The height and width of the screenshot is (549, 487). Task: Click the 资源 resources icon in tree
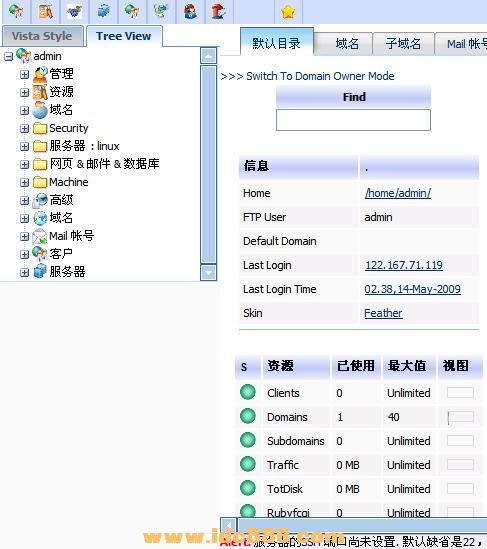40,92
